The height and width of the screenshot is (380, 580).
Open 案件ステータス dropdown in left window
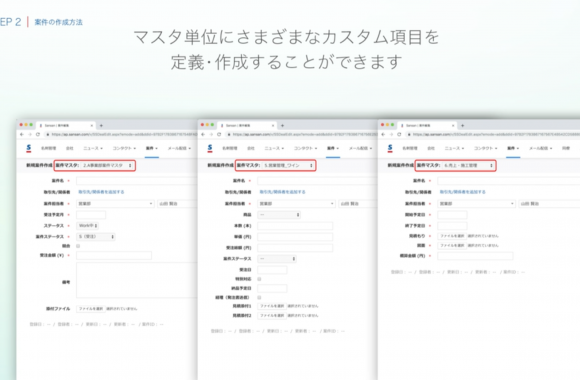coord(96,236)
